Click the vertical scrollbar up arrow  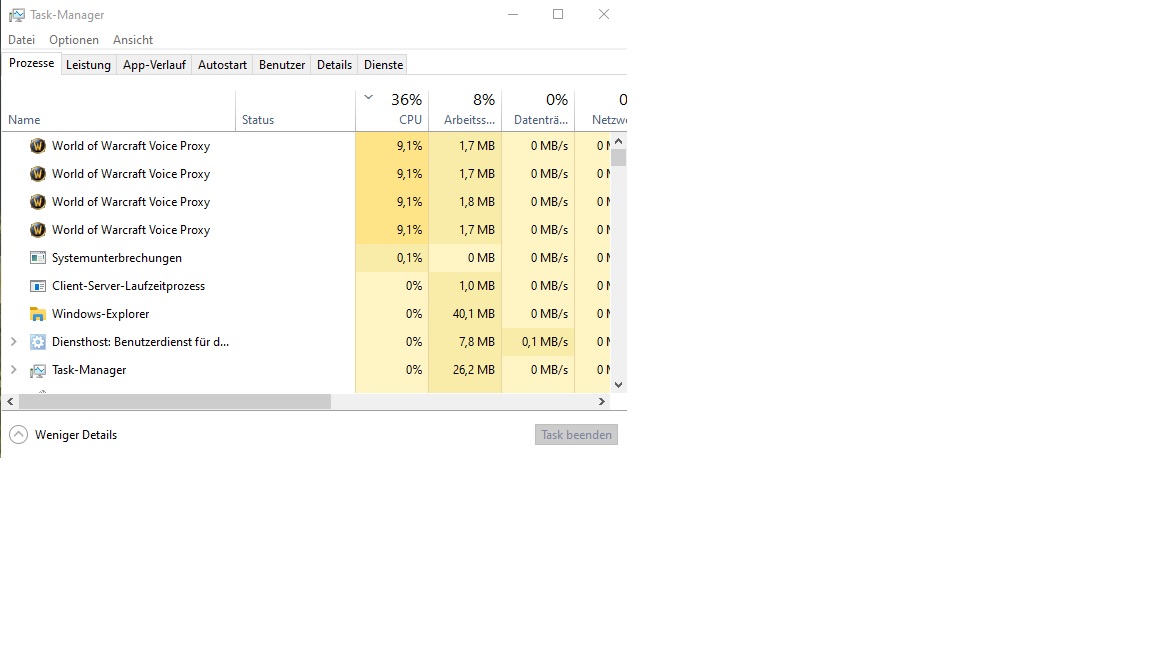(x=619, y=141)
